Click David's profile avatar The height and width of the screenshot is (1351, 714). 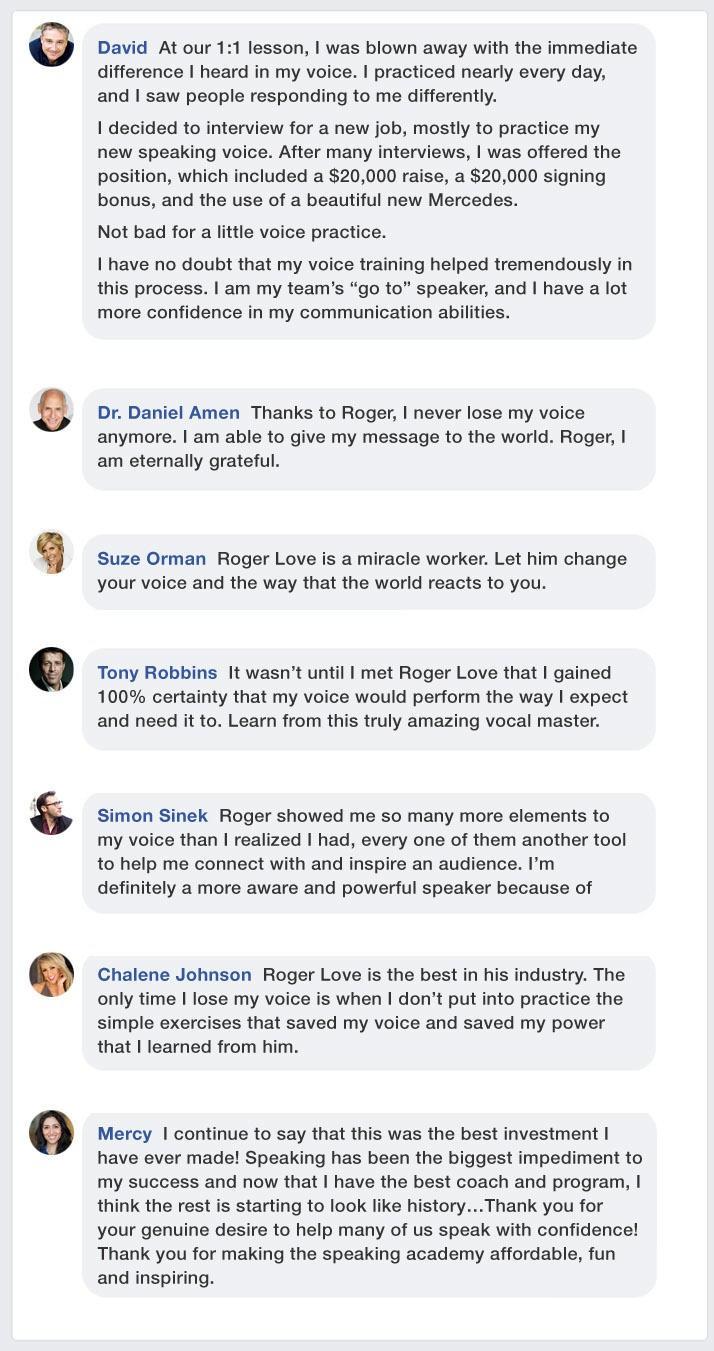tap(51, 44)
